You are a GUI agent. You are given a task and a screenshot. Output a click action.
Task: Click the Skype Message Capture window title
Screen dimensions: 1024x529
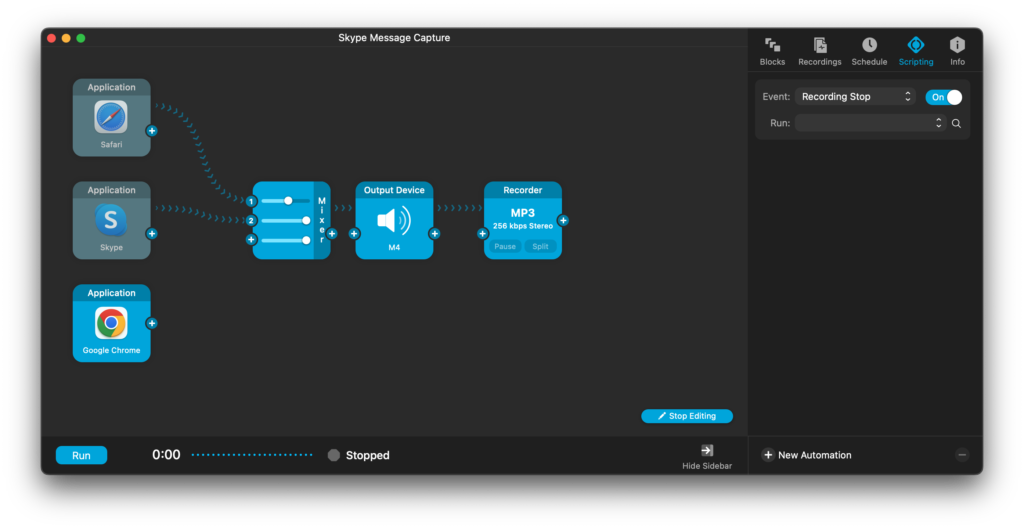pos(394,38)
